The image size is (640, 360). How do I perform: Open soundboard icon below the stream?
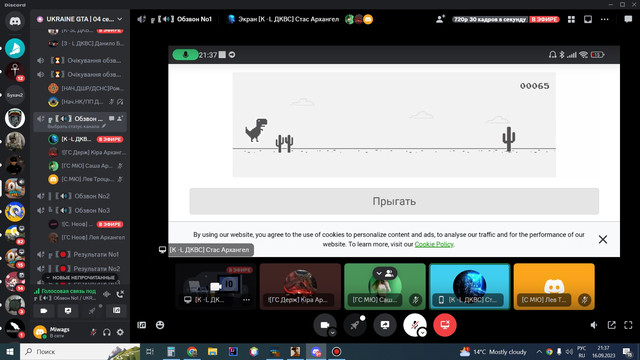point(142,325)
